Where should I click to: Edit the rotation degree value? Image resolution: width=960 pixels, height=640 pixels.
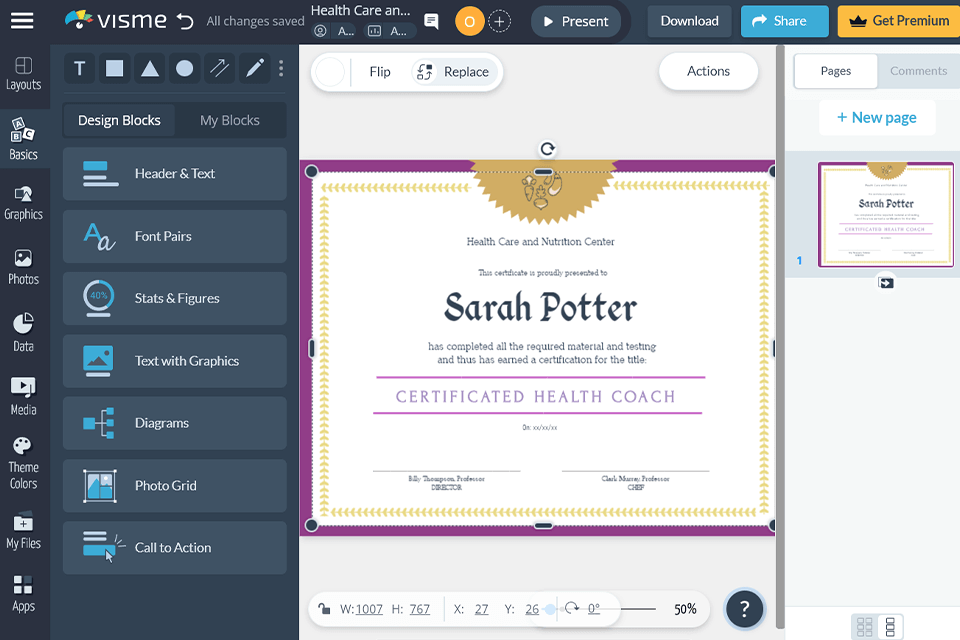click(x=594, y=609)
